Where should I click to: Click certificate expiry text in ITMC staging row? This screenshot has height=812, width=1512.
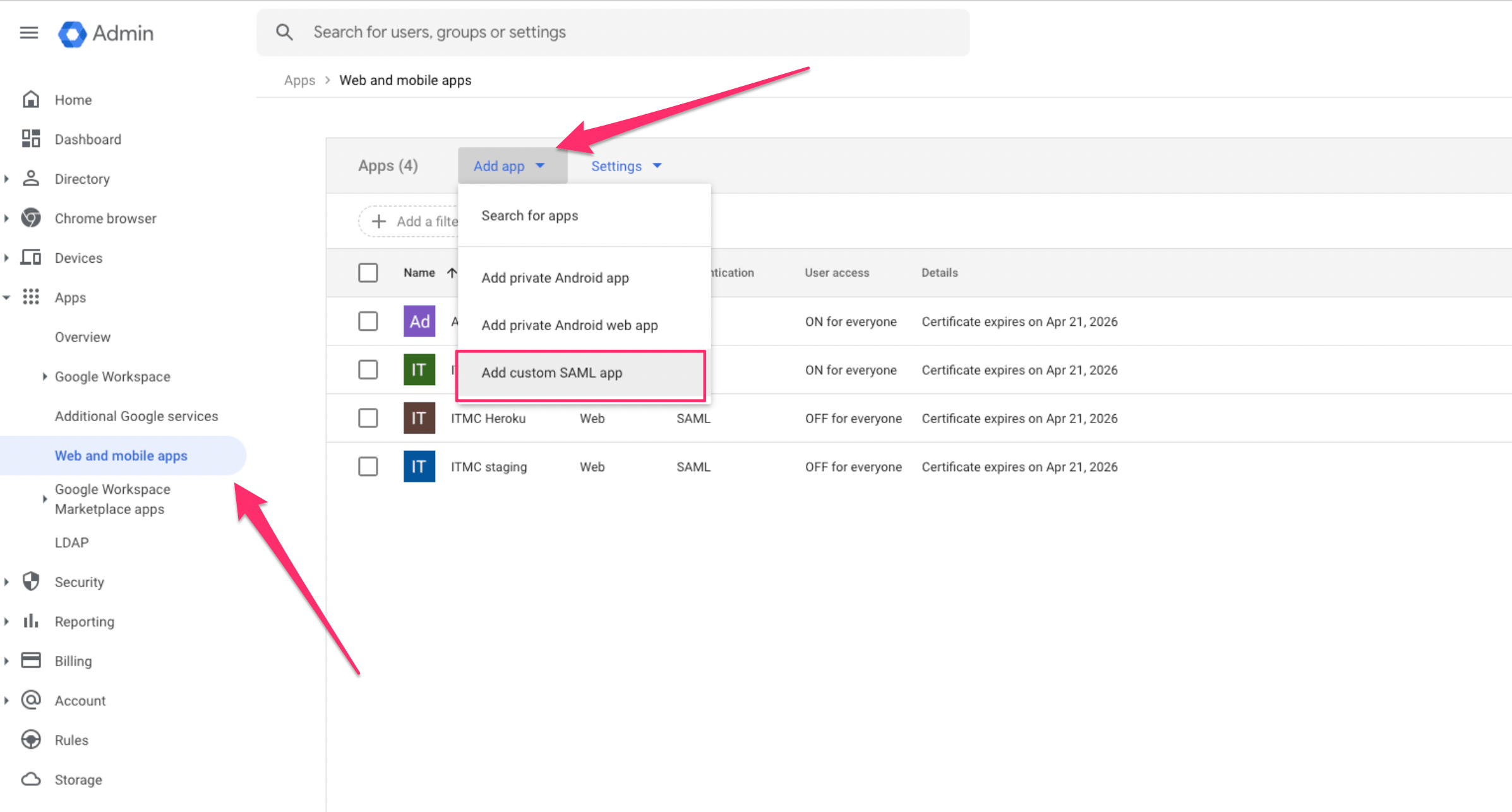[1019, 467]
